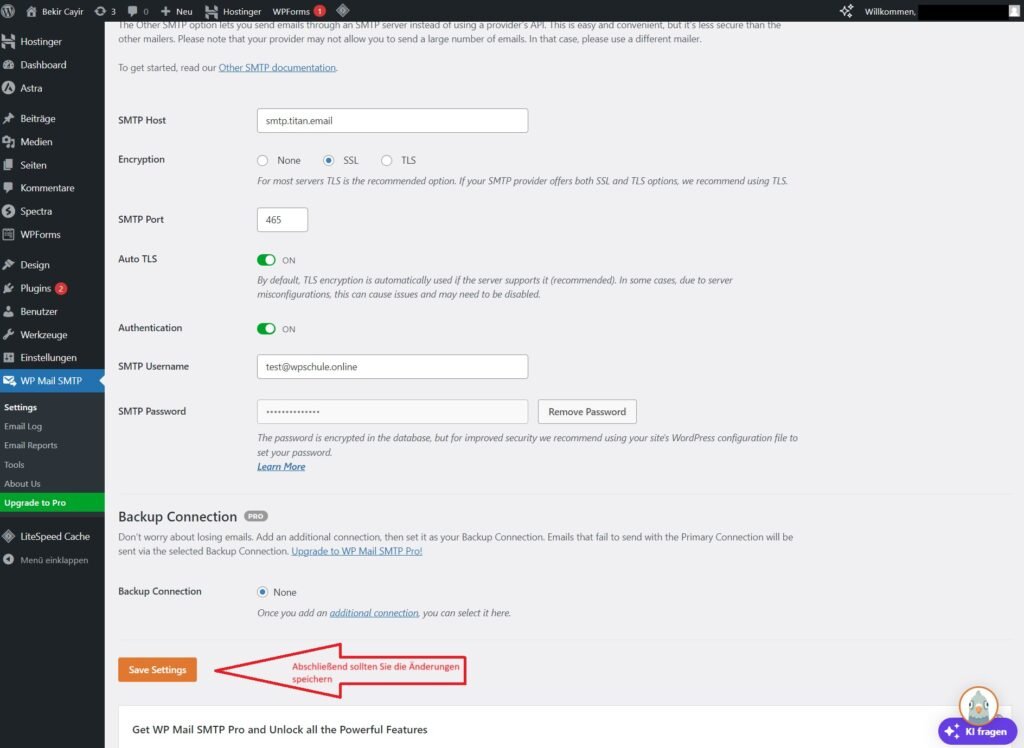Toggle the Auto TLS switch
Screen dimensions: 1024x748
266,260
